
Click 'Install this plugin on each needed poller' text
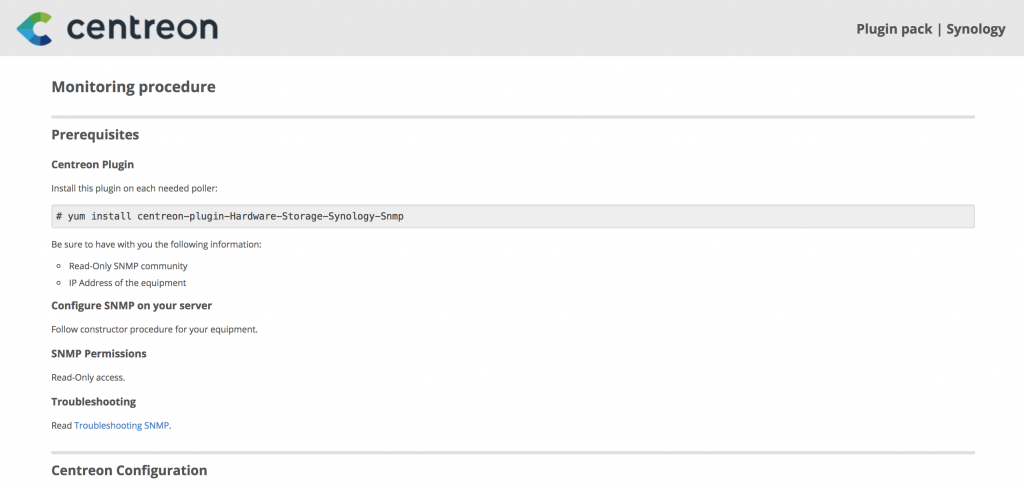134,188
